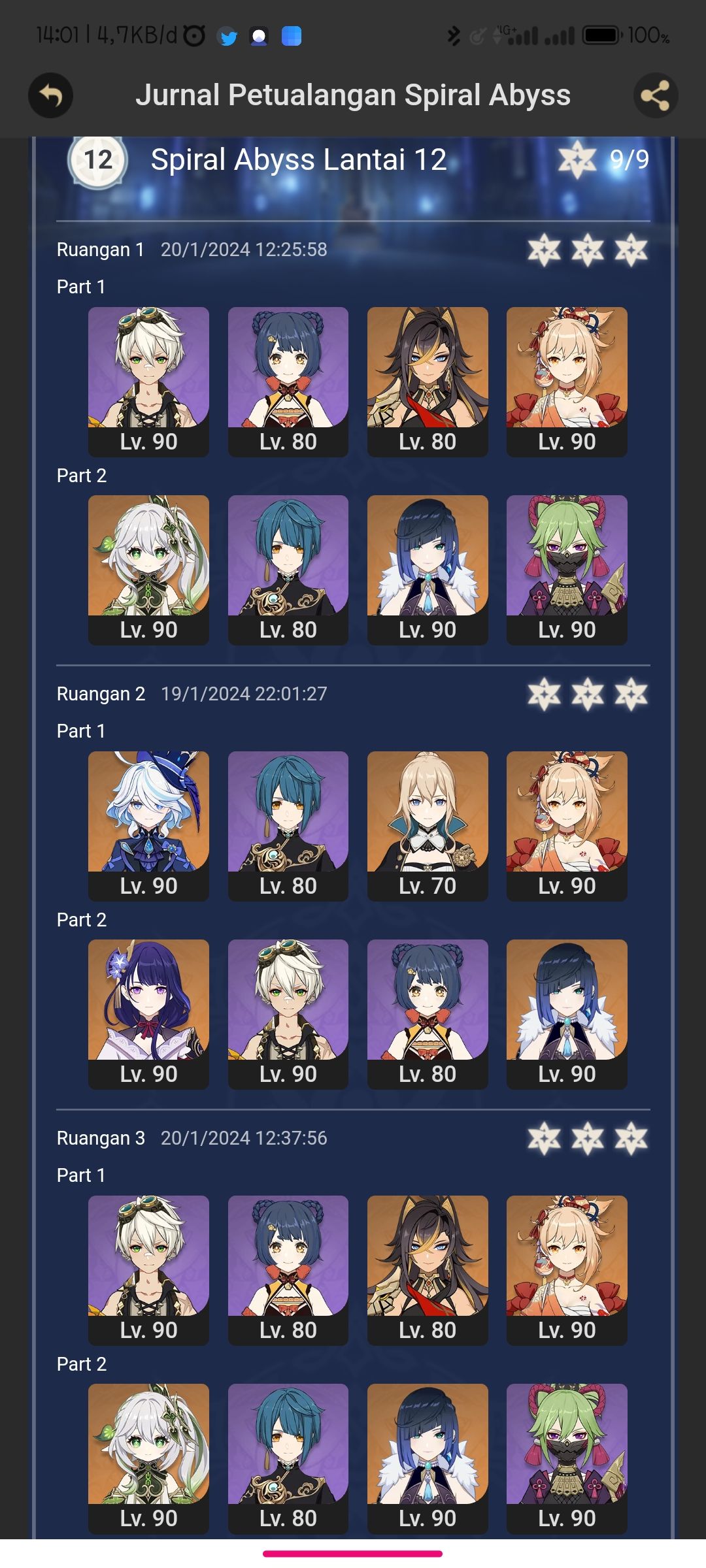The image size is (706, 1568).
Task: Tap the Bluetooth status icon
Action: (453, 35)
